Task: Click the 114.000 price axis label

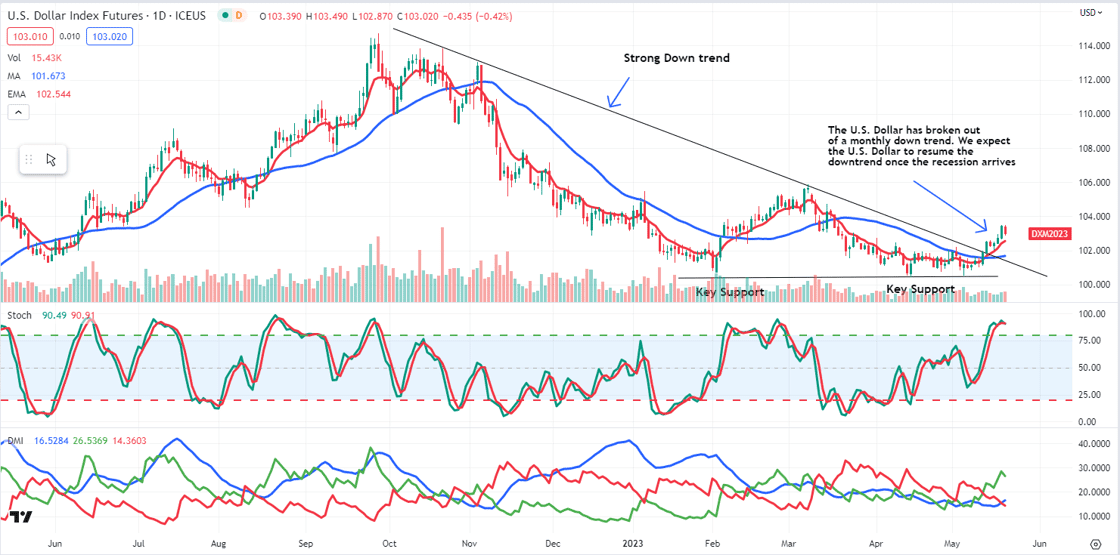Action: [x=1094, y=46]
